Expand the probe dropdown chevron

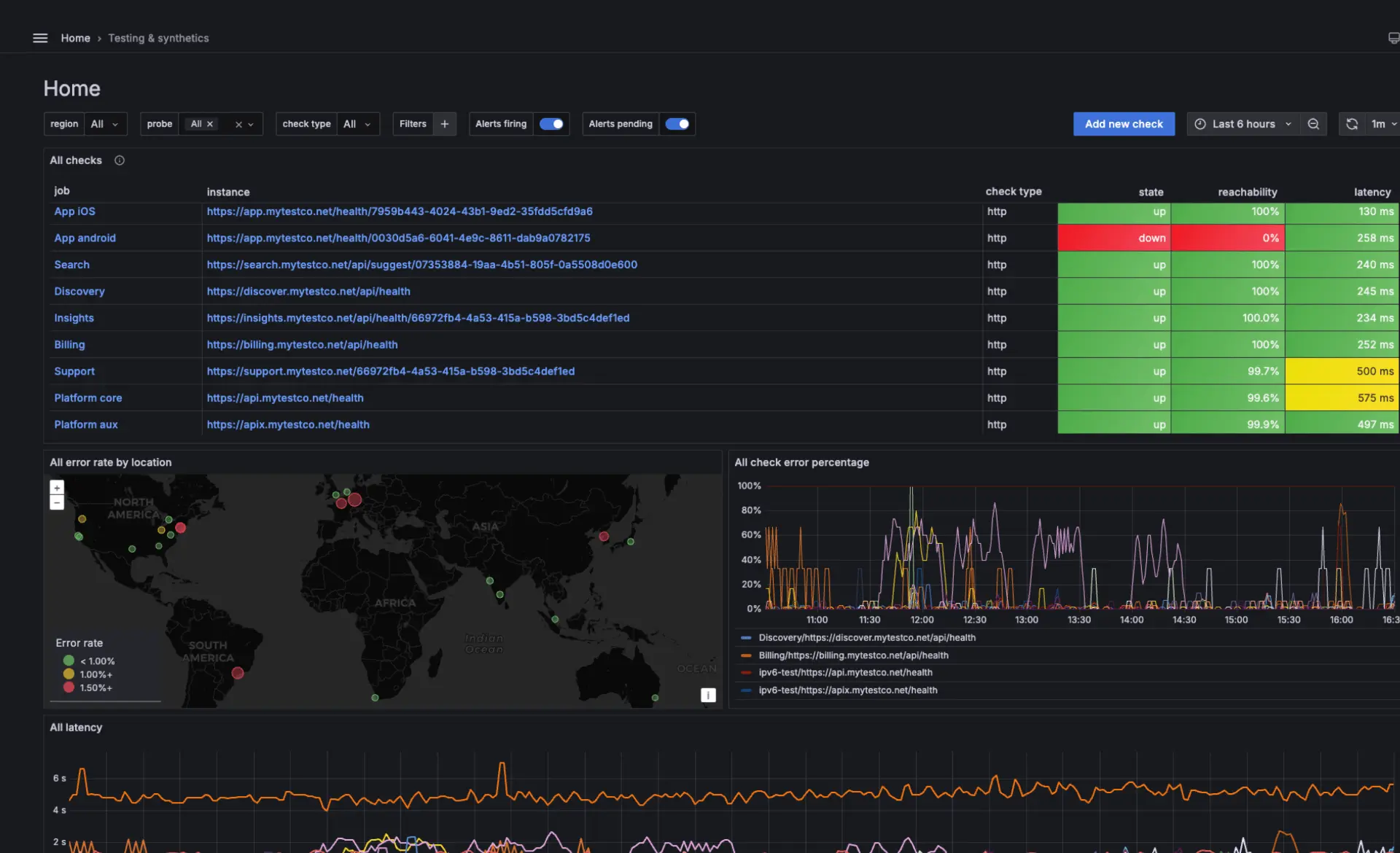tap(251, 125)
